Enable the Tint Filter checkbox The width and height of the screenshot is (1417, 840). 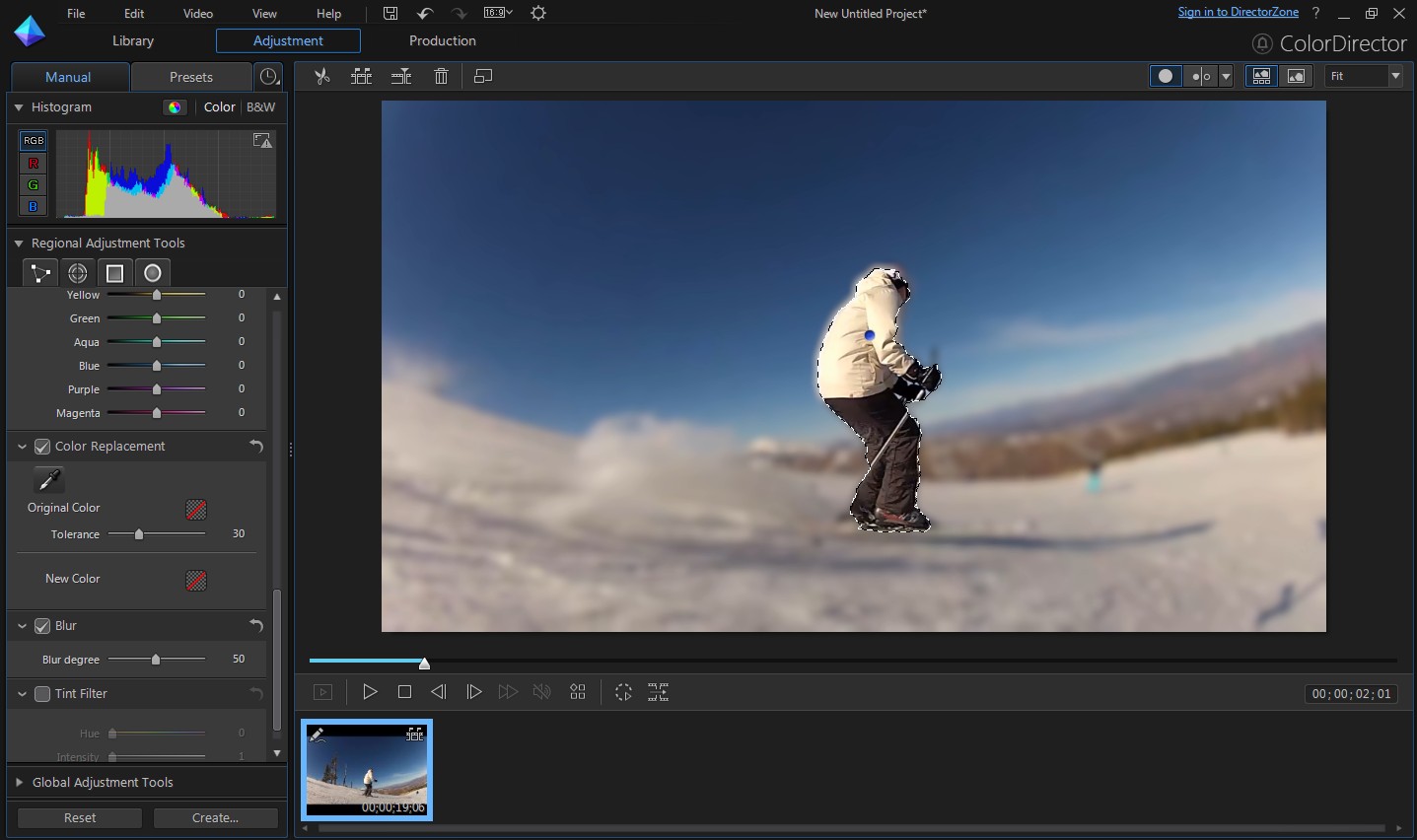pyautogui.click(x=42, y=693)
